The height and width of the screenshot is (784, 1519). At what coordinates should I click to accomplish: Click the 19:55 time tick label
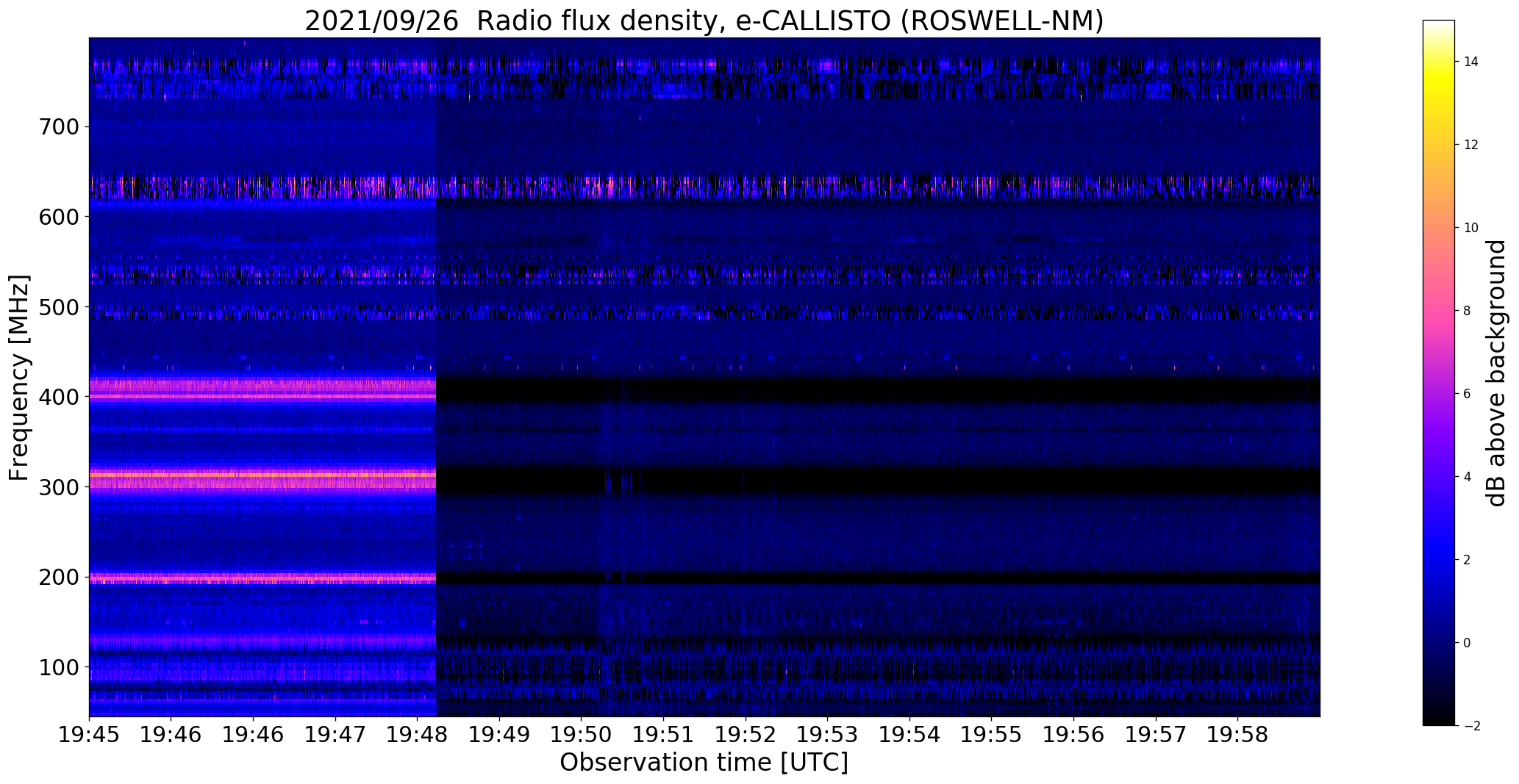point(991,734)
